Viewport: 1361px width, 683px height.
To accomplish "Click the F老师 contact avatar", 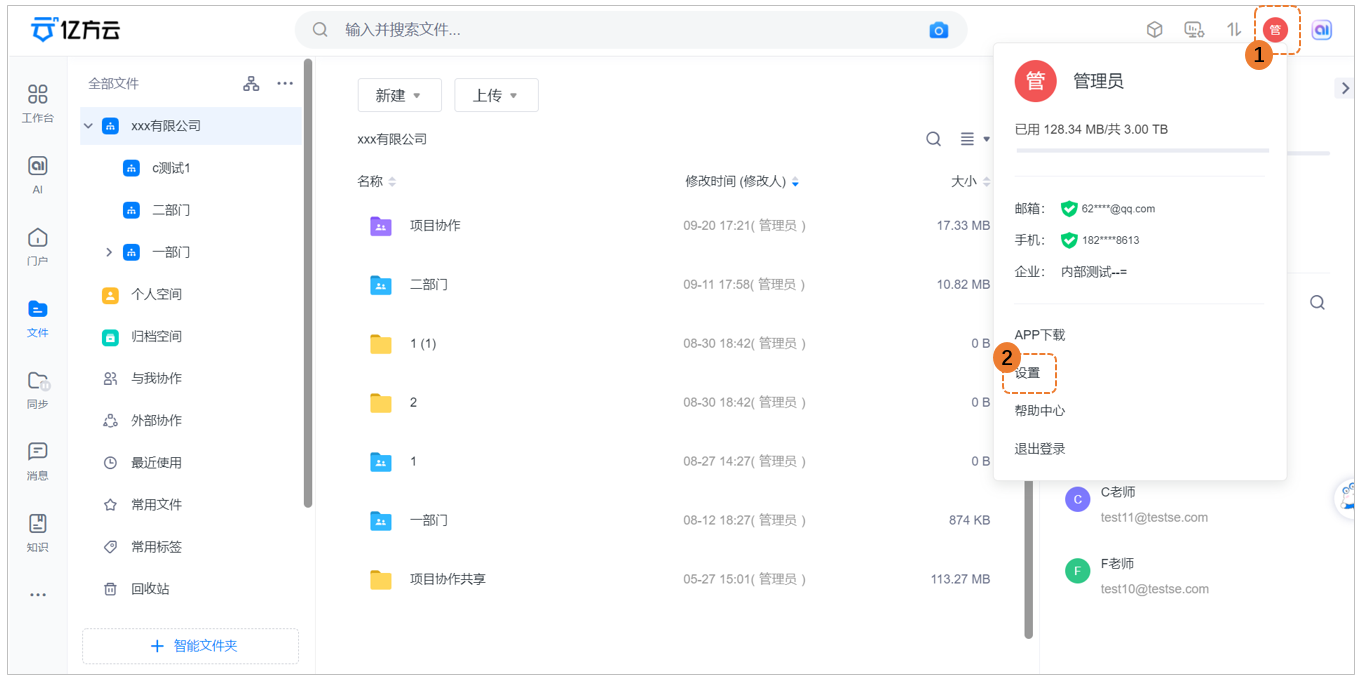I will click(x=1077, y=572).
